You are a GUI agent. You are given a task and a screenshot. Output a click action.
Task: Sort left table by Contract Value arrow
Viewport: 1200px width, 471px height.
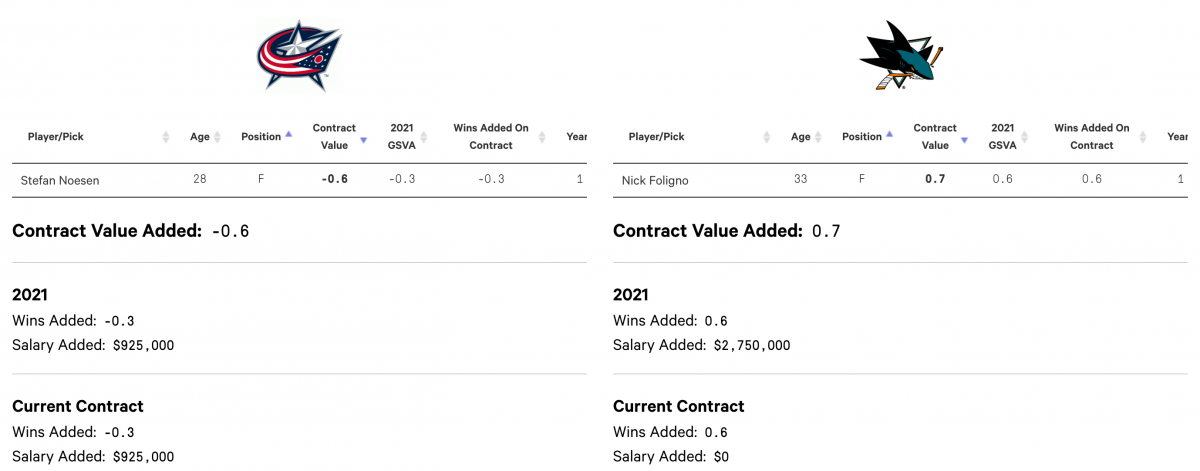point(364,140)
